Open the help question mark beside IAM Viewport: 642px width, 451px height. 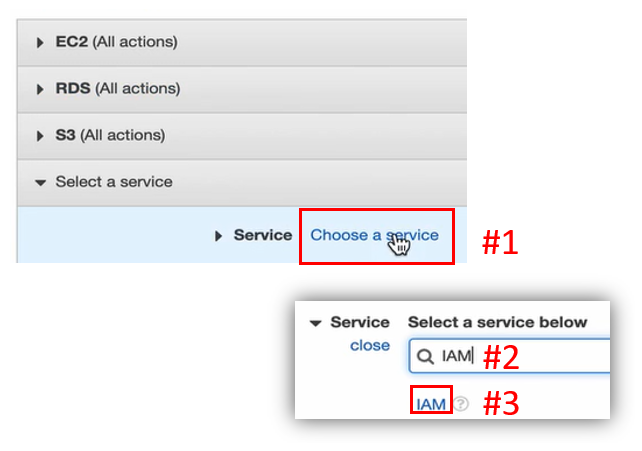tap(461, 404)
